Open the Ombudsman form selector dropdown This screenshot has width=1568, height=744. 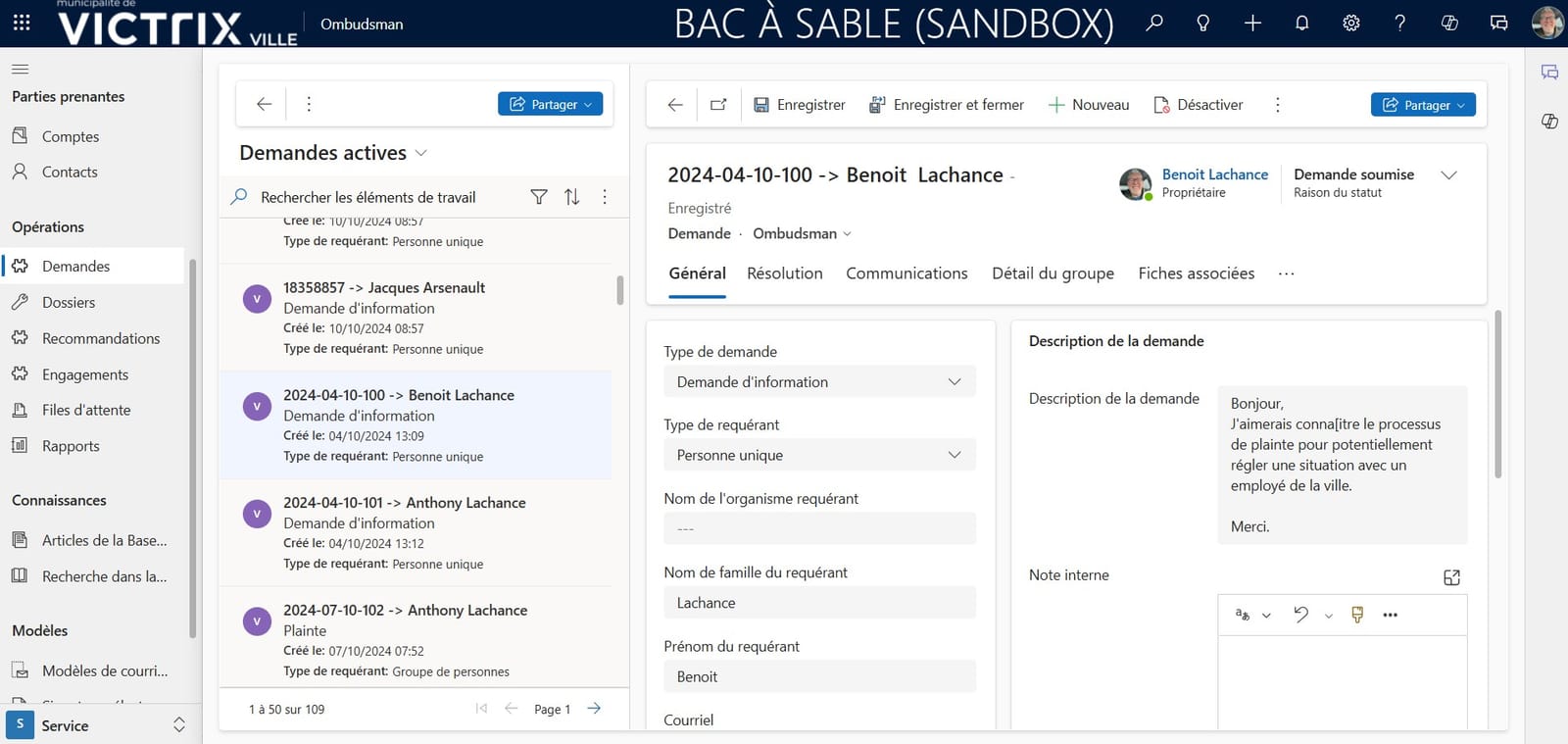pos(803,233)
